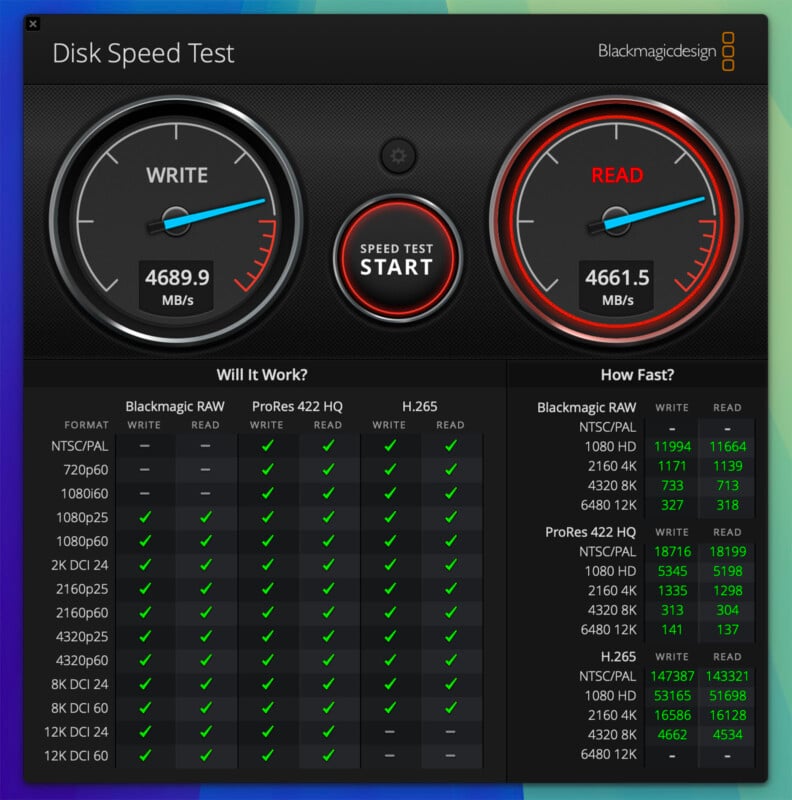Viewport: 792px width, 800px height.
Task: Click ProRes NTSC/PAL write value 18716
Action: pos(672,552)
